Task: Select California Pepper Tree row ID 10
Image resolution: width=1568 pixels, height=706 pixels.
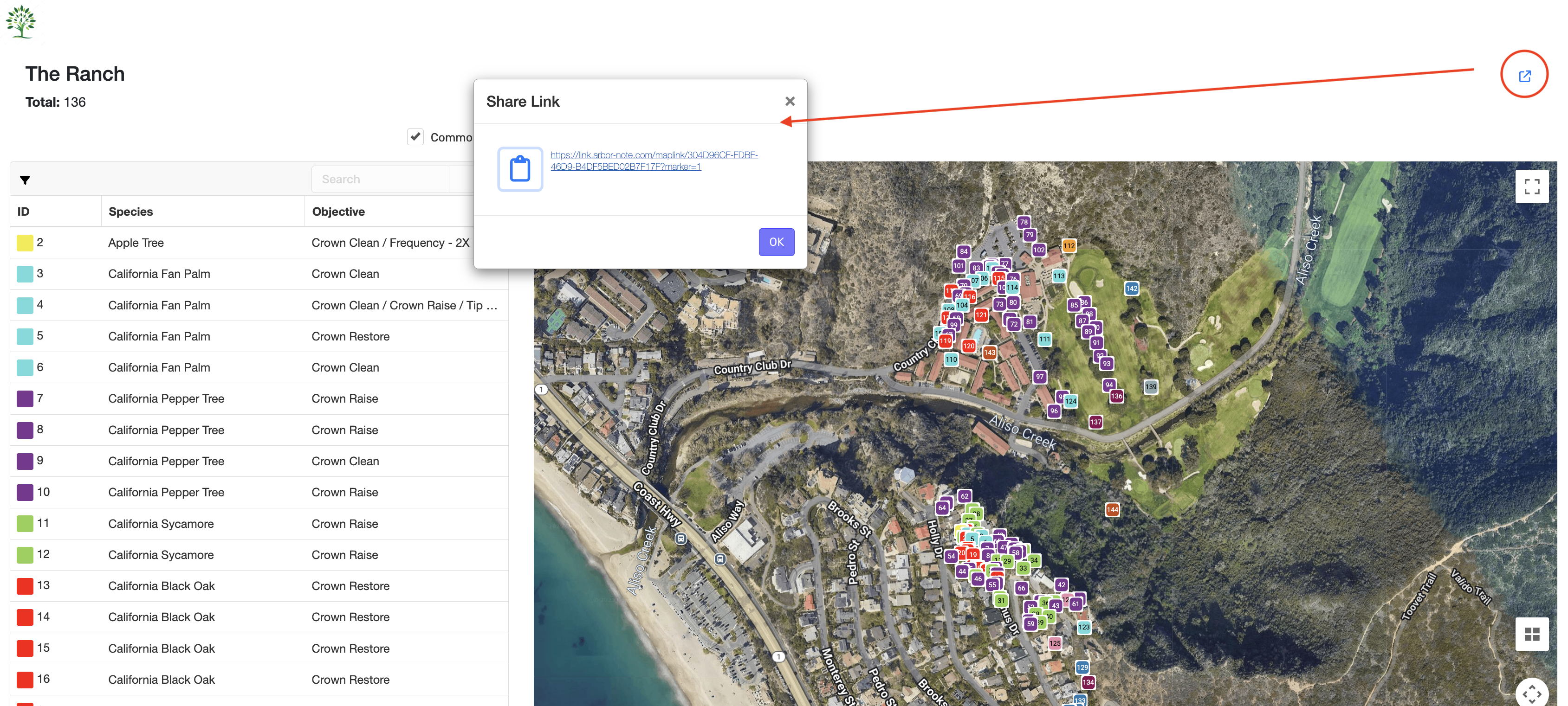Action: tap(259, 492)
